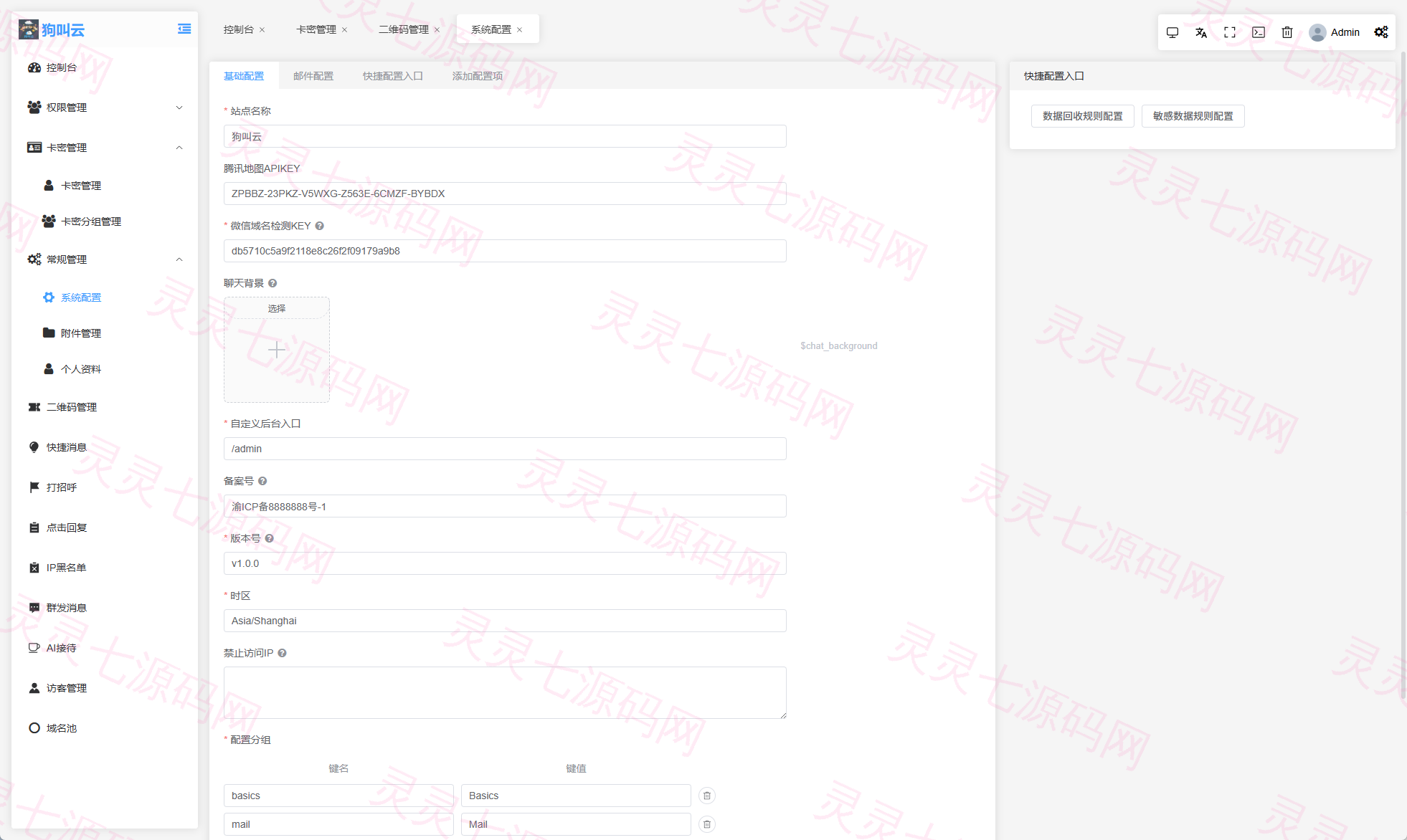The height and width of the screenshot is (840, 1407).
Task: Show help tip for 聊天背景
Action: pos(273,283)
